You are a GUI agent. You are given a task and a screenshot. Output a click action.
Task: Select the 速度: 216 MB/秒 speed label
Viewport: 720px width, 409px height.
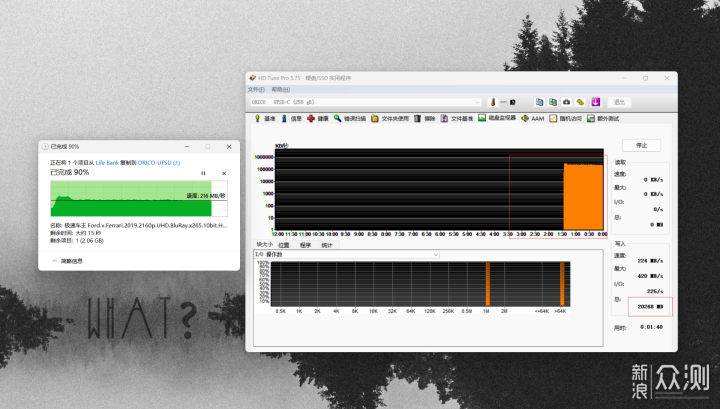coord(206,196)
